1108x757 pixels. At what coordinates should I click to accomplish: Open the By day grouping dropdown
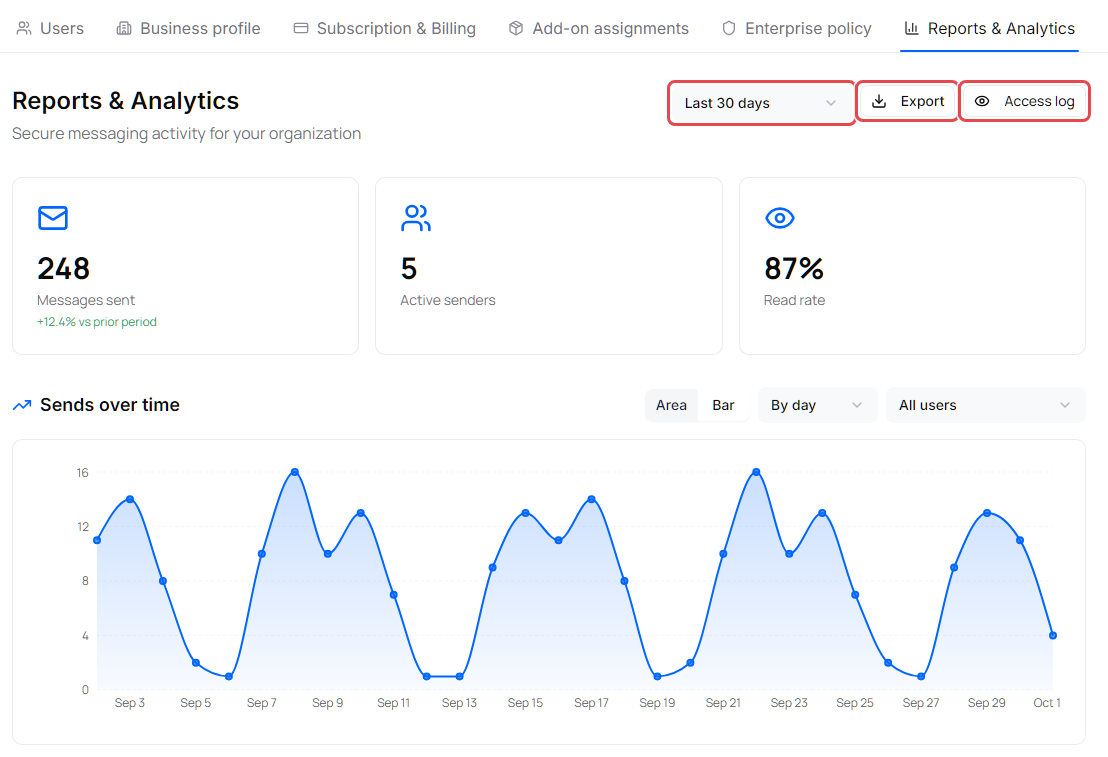point(818,405)
